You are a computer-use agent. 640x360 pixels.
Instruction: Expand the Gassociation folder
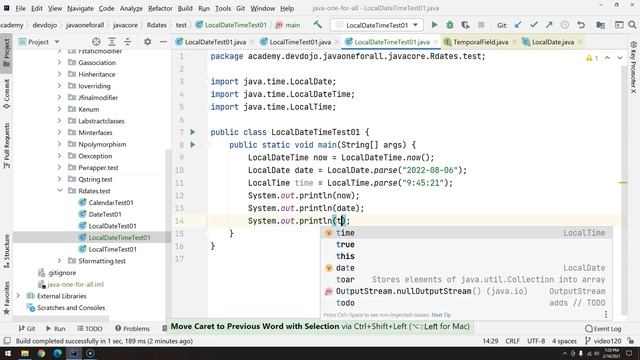(x=60, y=62)
